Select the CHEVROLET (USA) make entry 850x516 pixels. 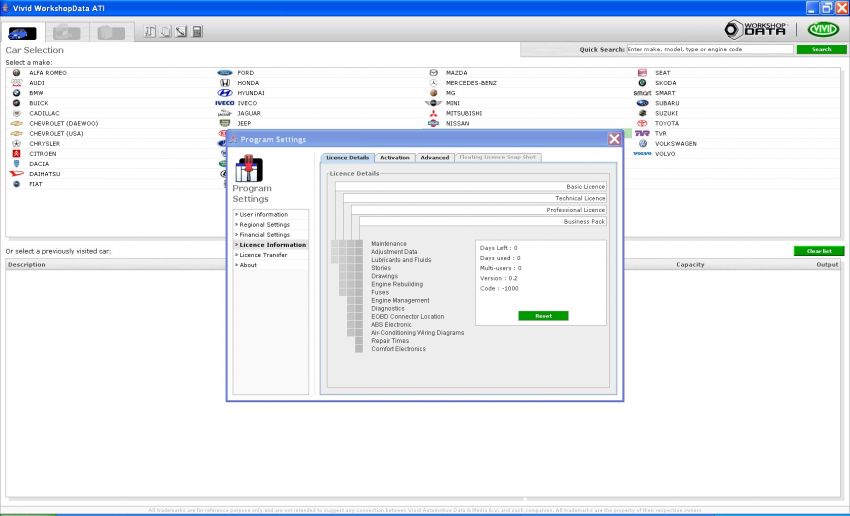(56, 133)
